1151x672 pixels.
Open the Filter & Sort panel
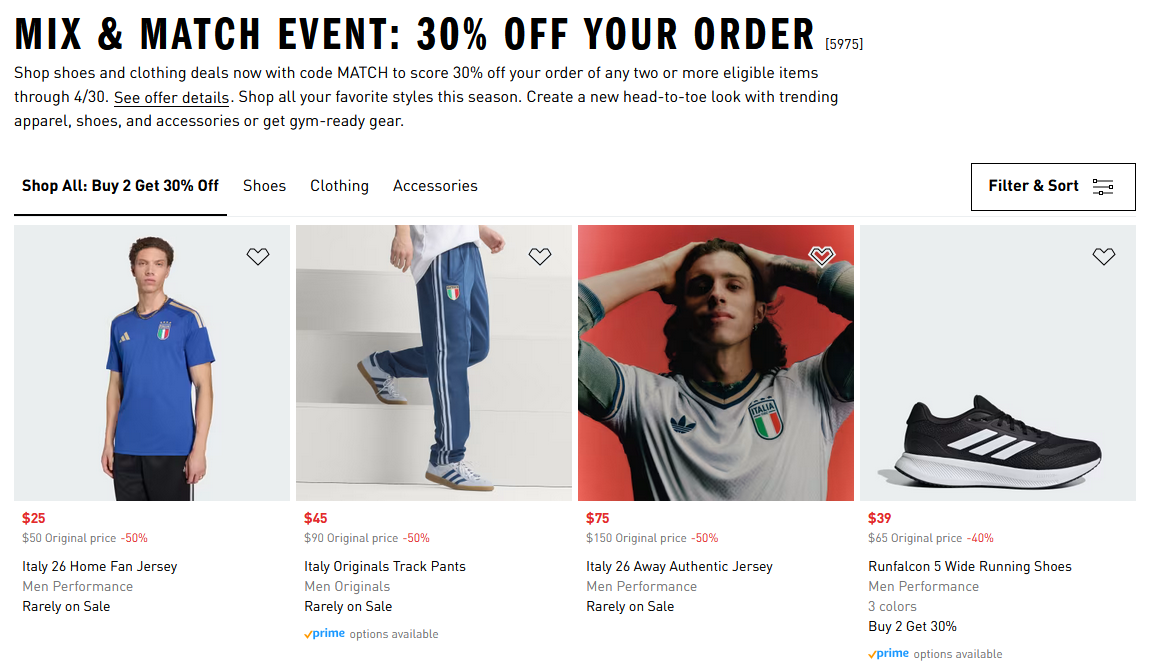coord(1034,187)
